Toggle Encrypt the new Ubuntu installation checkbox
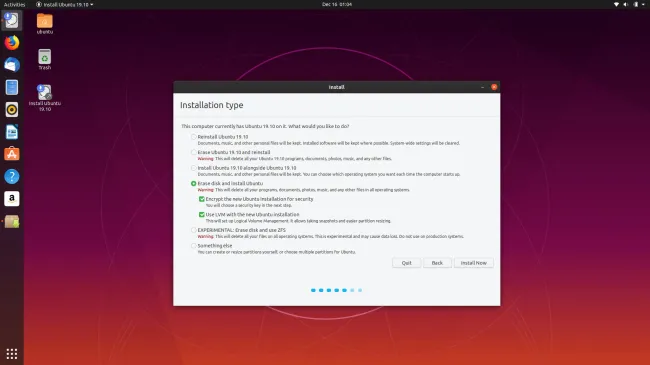Viewport: 650px width, 365px height. pyautogui.click(x=202, y=199)
